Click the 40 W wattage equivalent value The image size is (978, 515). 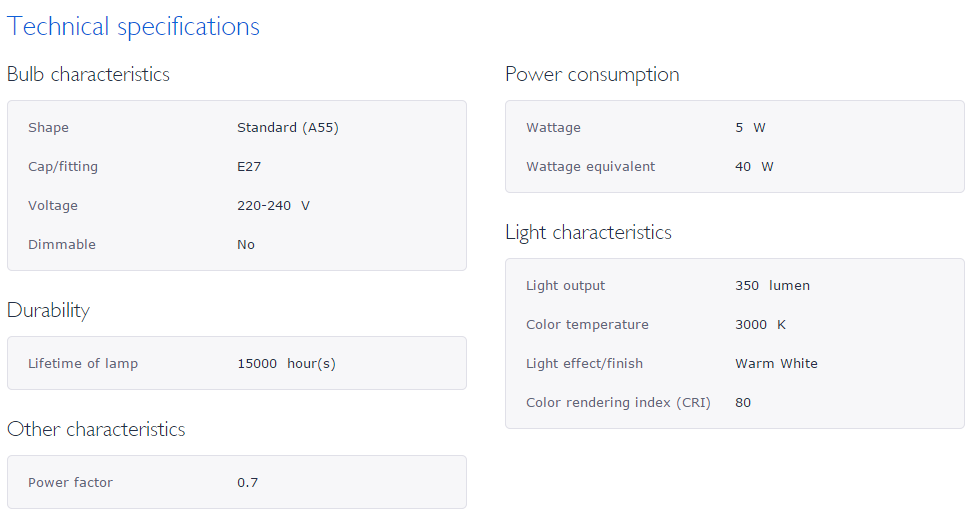[x=754, y=167]
